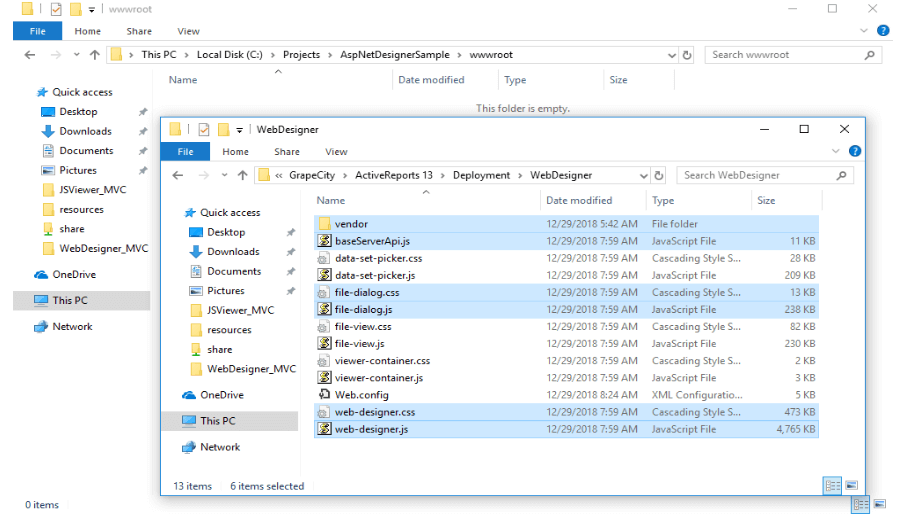The image size is (899, 518).
Task: Click the data-set-picker.css file icon
Action: (323, 258)
